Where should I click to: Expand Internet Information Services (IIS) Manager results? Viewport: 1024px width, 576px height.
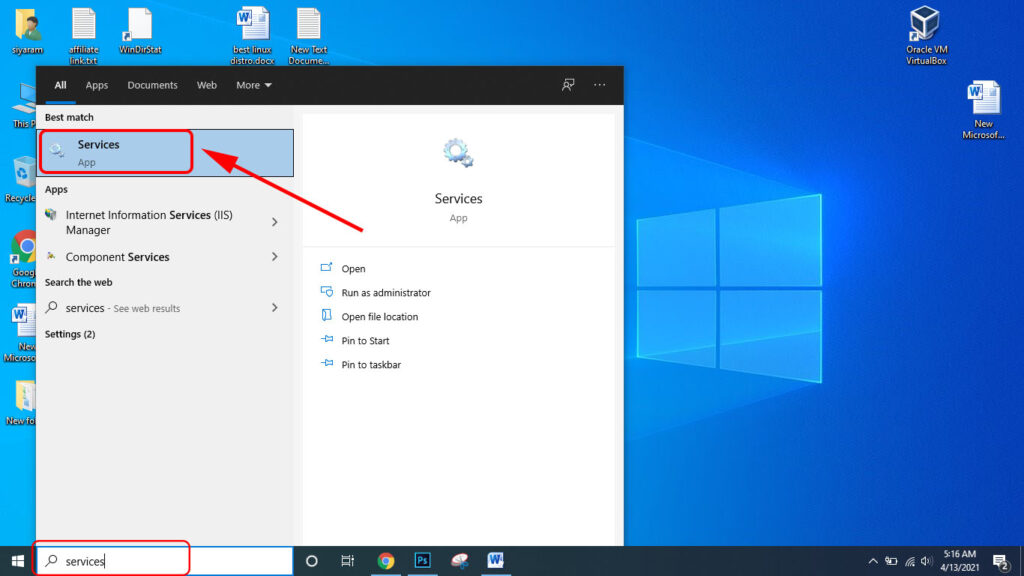pyautogui.click(x=275, y=221)
